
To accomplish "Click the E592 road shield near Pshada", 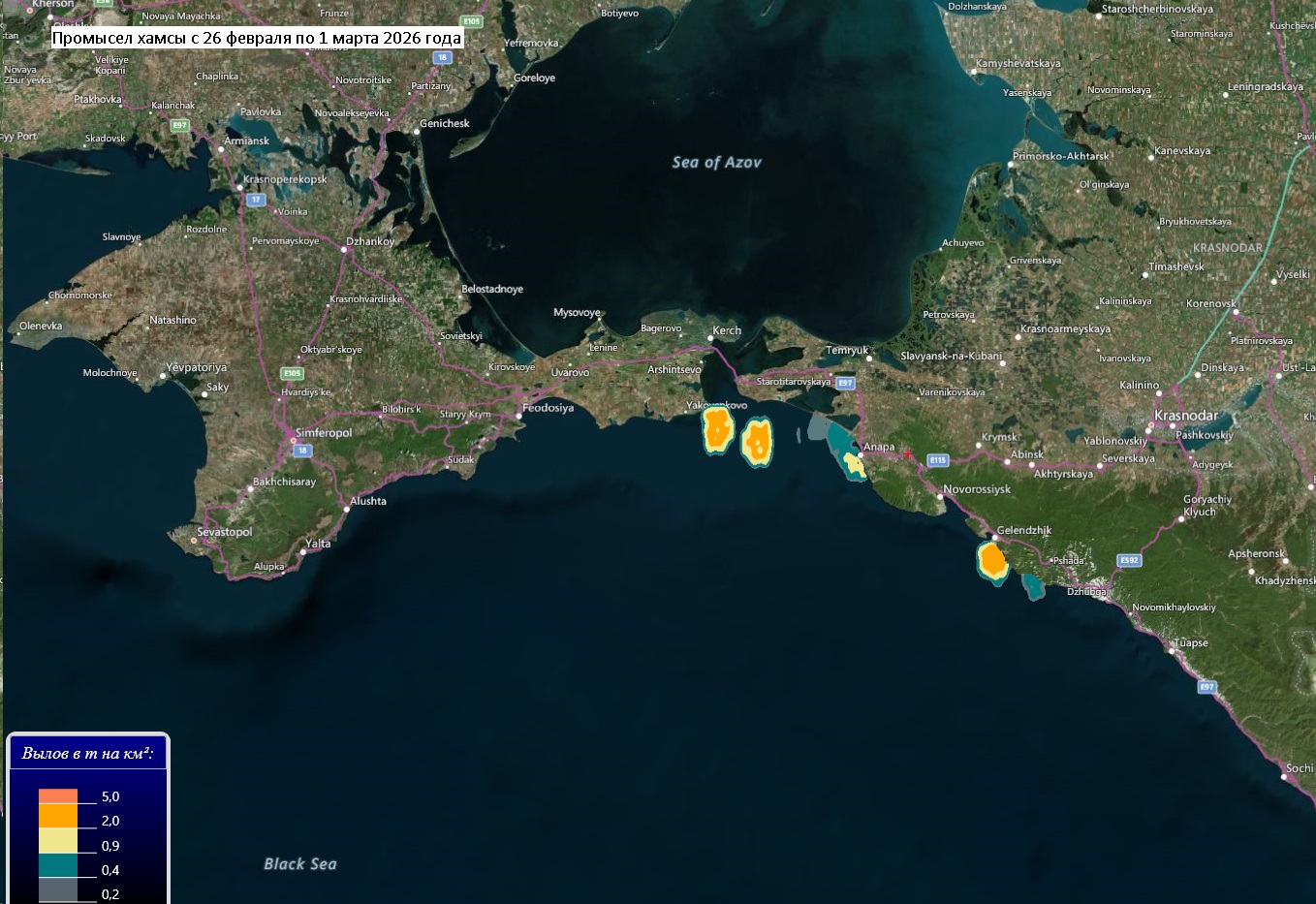I will [1129, 560].
